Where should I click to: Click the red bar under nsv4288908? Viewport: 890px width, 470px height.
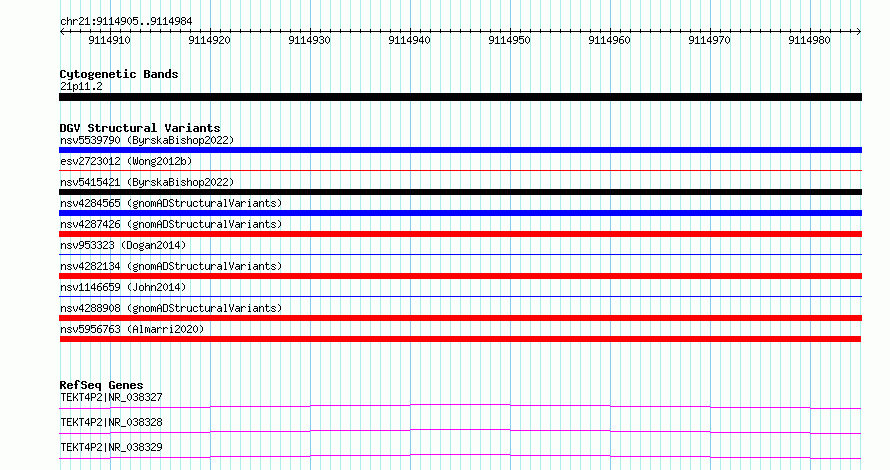[460, 318]
